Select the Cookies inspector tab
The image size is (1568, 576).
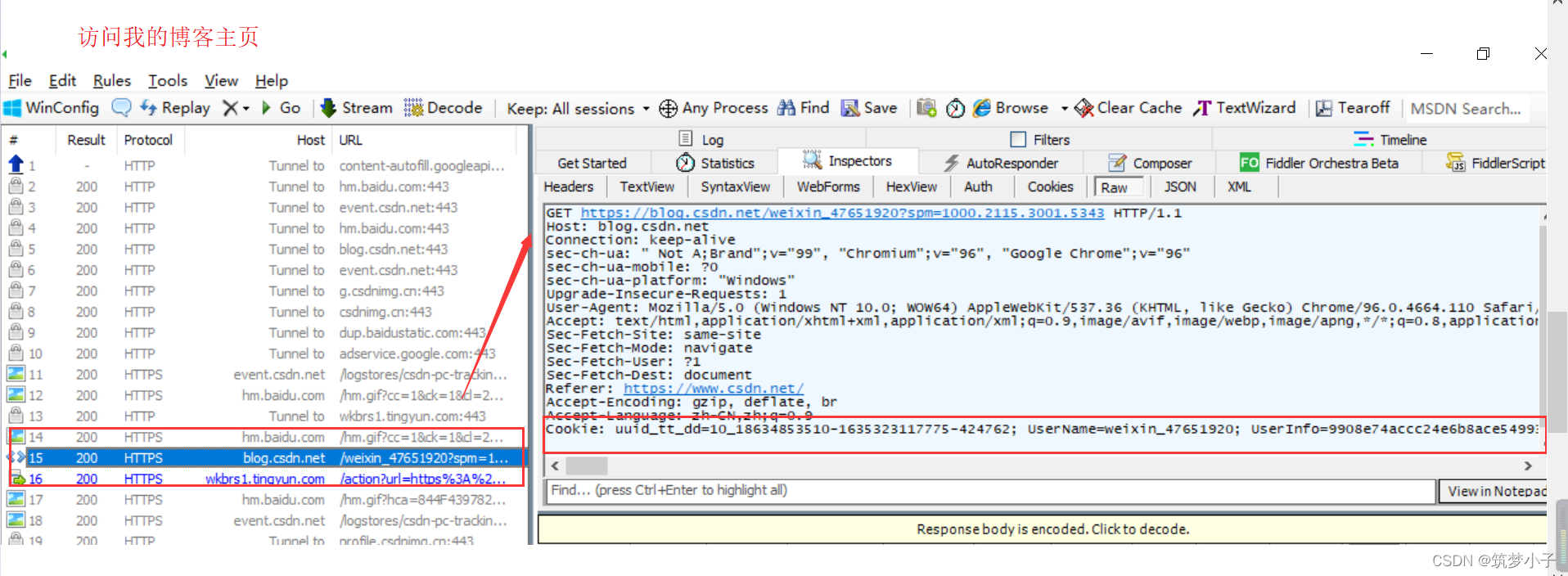coord(1050,187)
